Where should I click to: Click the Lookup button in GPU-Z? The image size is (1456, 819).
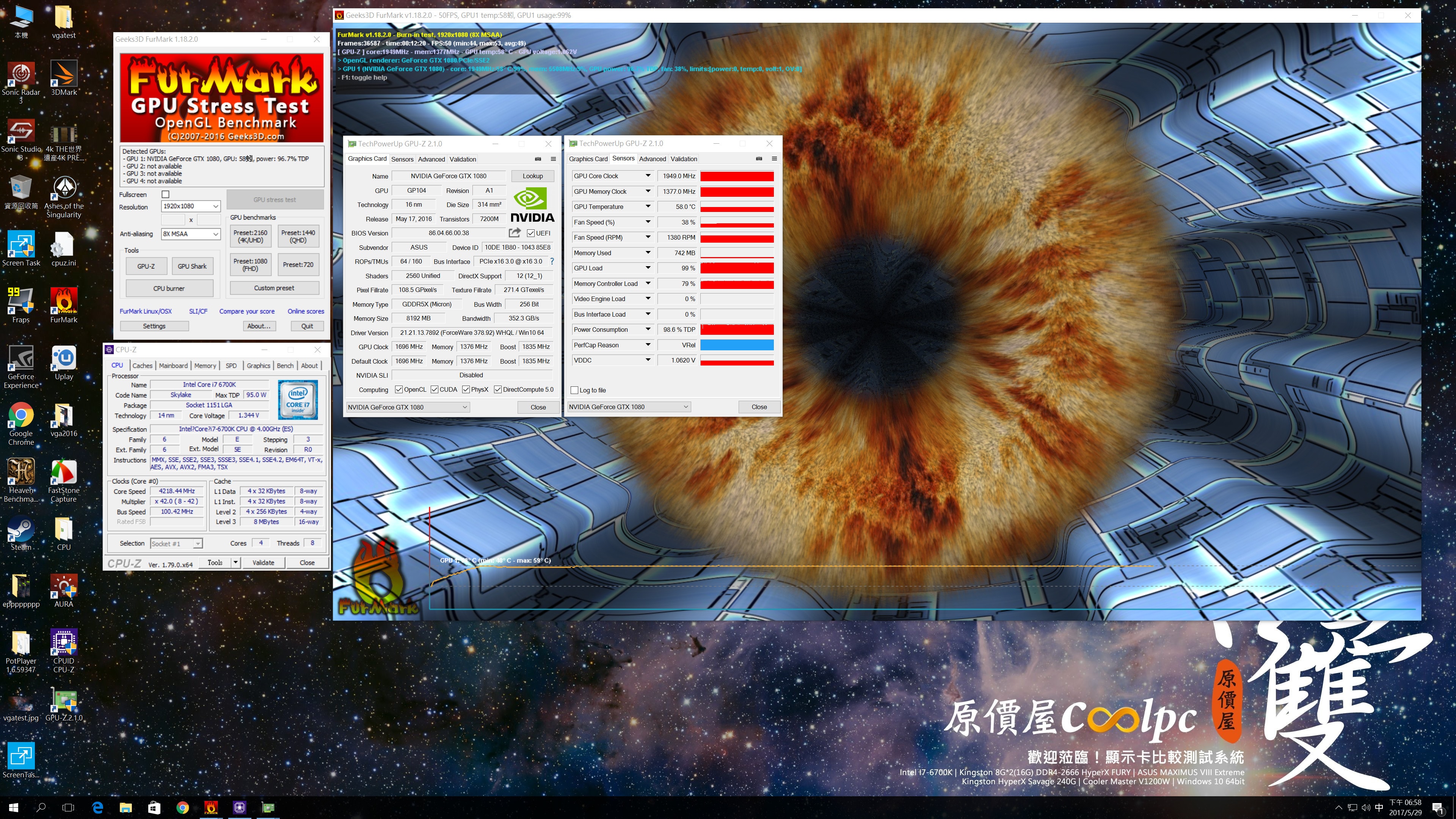coord(532,176)
